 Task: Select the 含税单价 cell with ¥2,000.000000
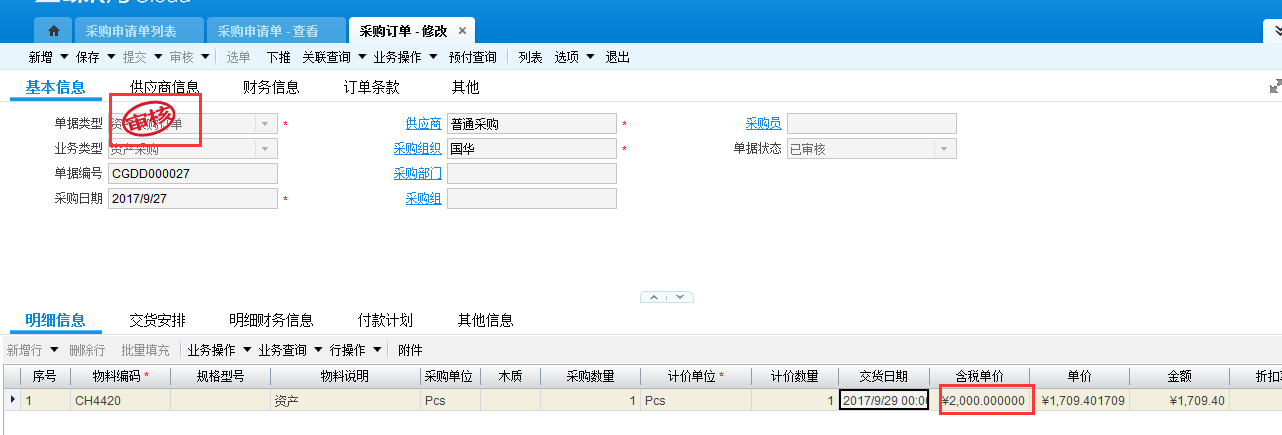[x=985, y=400]
